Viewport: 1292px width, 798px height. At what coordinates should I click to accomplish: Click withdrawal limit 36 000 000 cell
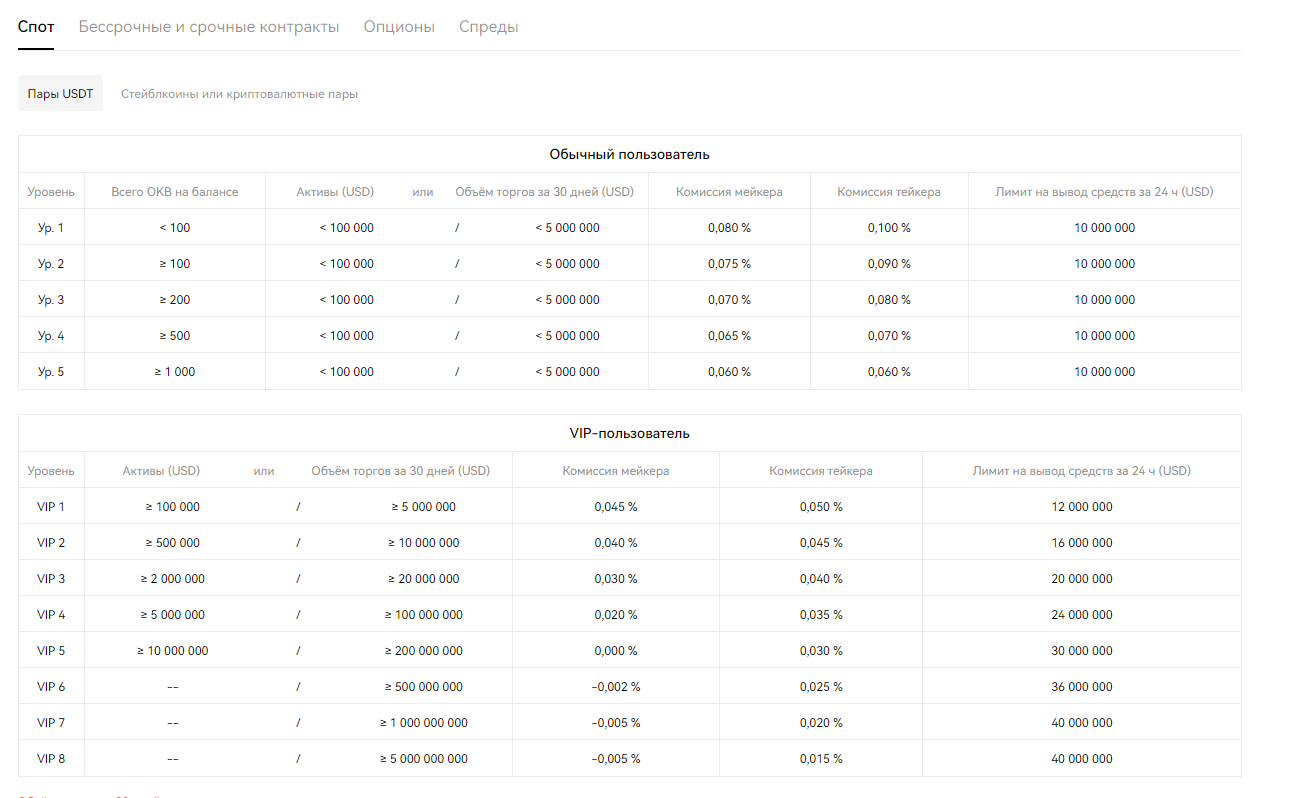tap(1082, 687)
